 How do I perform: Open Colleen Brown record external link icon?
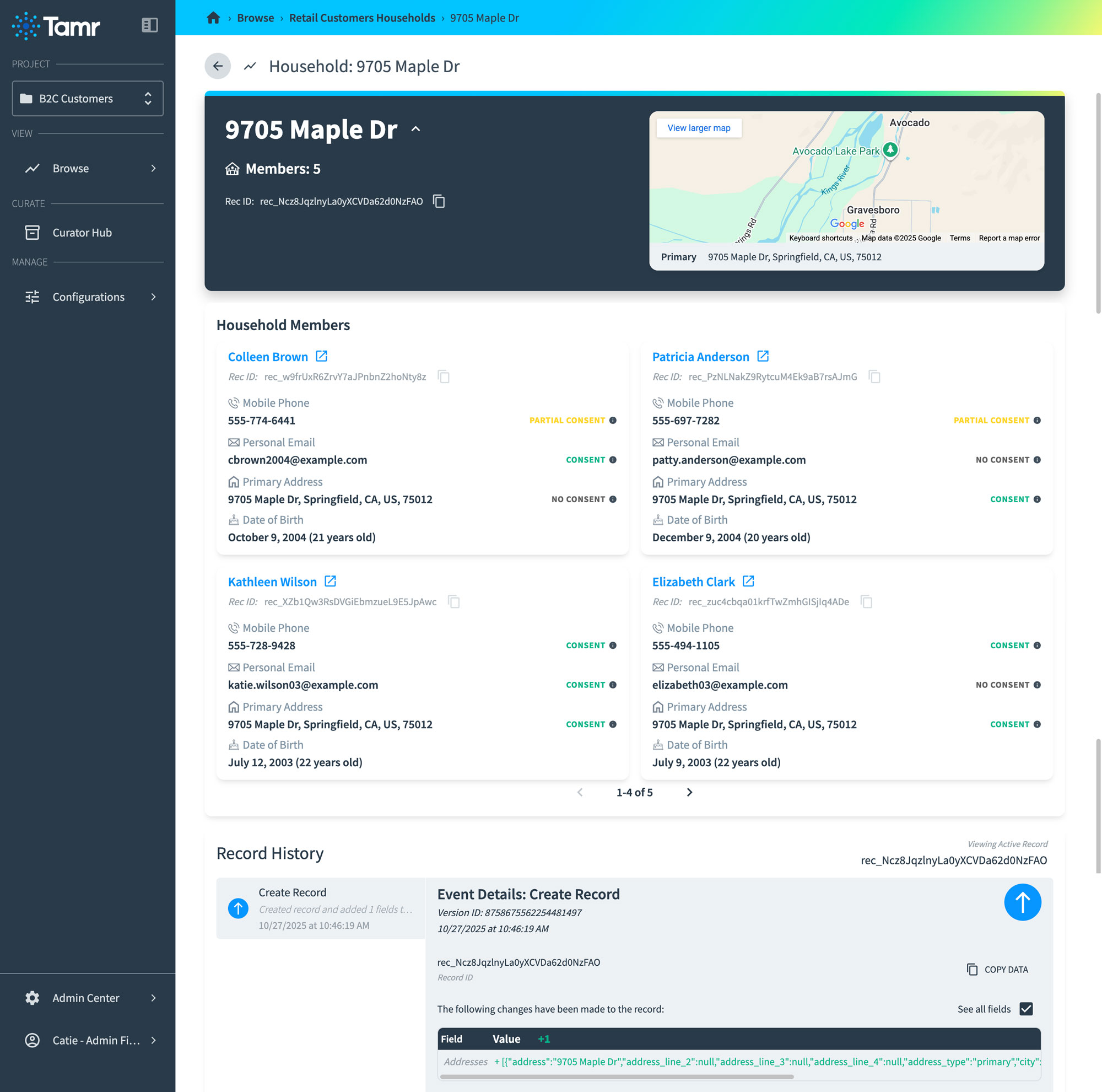(x=322, y=357)
